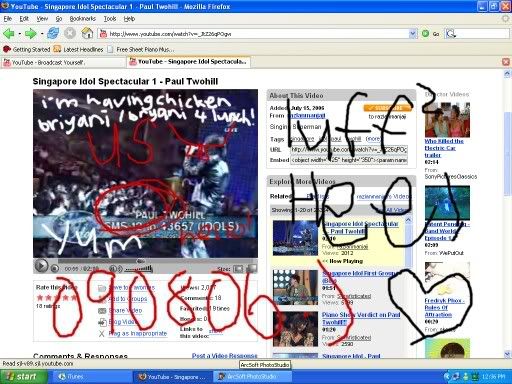Click the green Forward arrow button

click(x=31, y=33)
